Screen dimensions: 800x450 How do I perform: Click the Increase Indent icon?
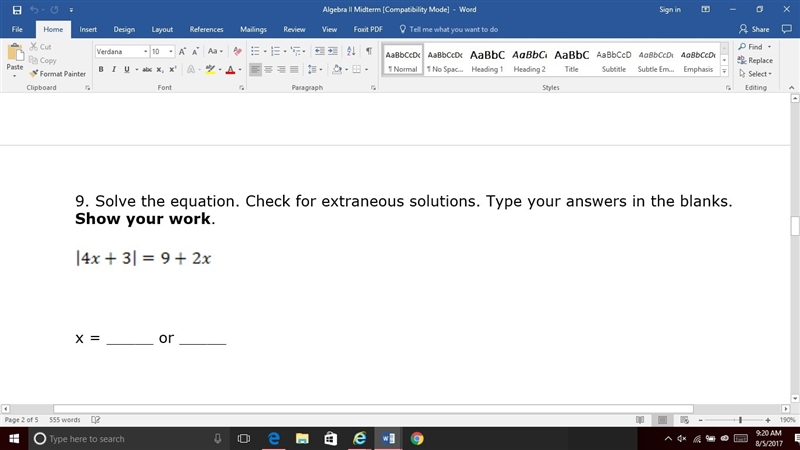333,51
